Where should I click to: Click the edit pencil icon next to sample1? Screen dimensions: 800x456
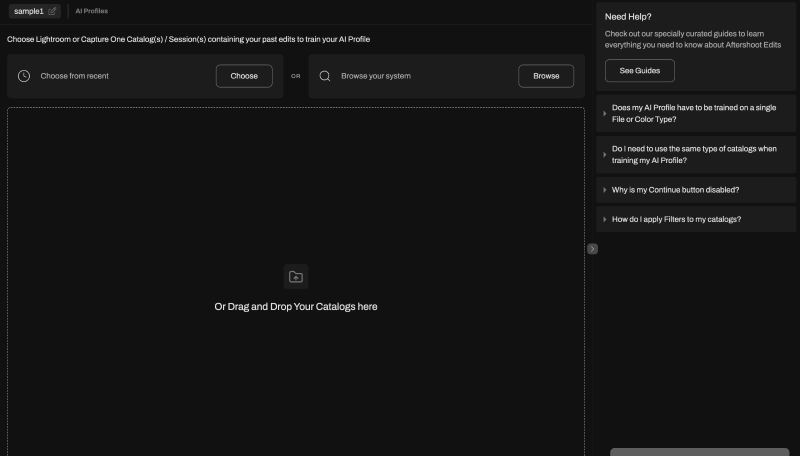pos(53,11)
